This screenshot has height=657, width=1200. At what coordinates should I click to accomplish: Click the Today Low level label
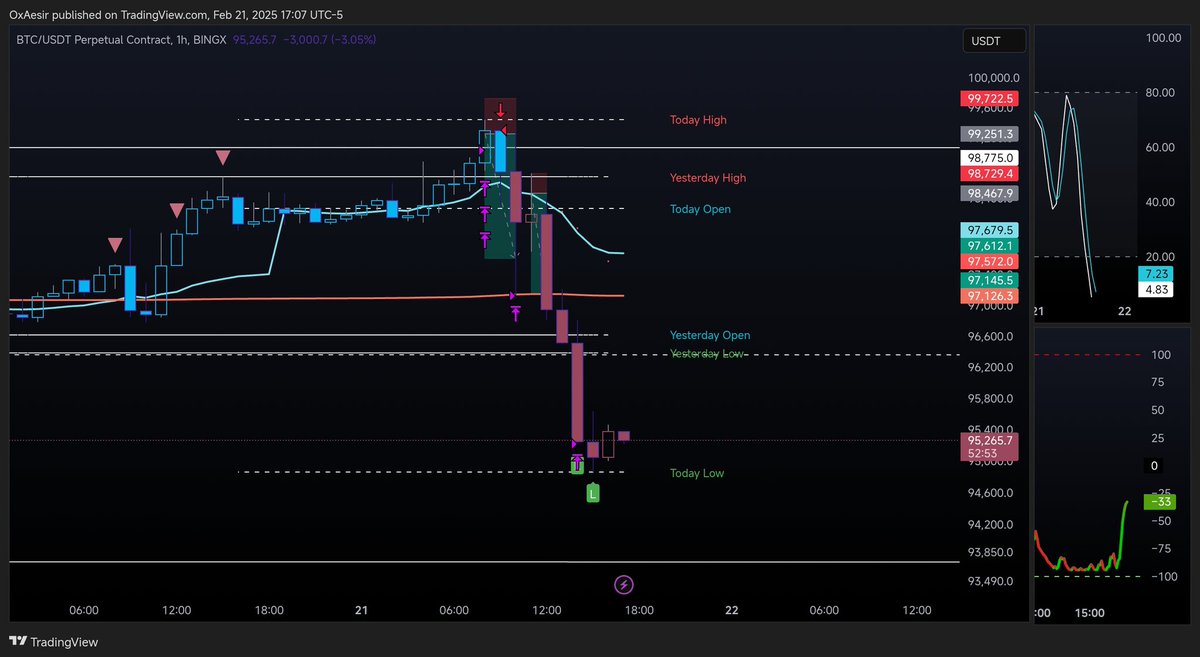[697, 473]
